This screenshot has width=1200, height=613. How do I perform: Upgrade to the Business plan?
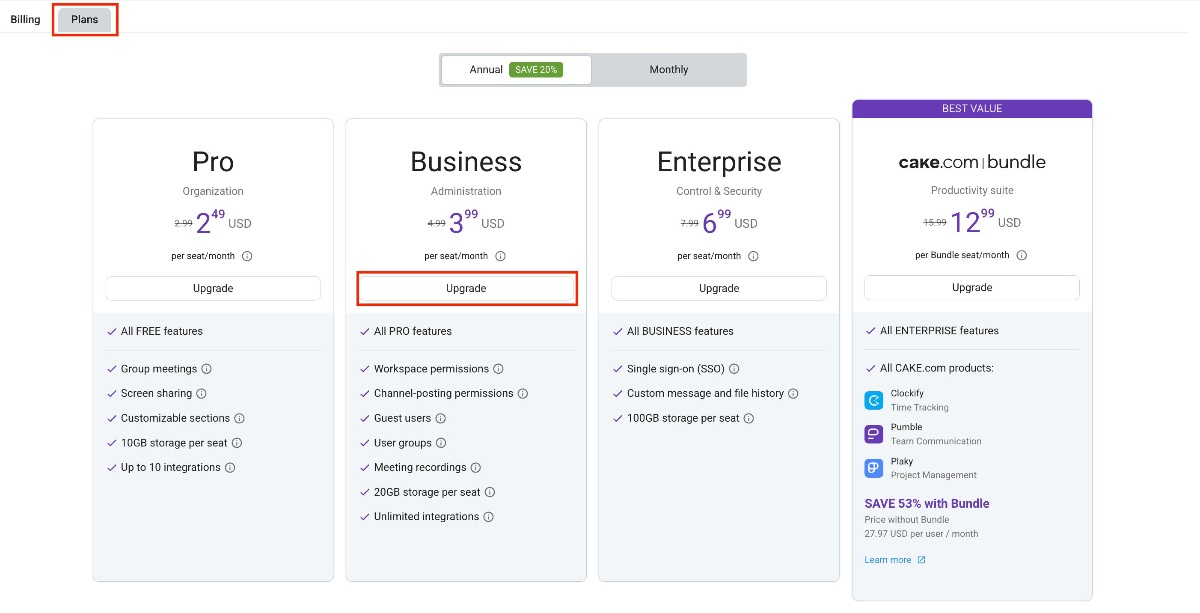(x=466, y=288)
